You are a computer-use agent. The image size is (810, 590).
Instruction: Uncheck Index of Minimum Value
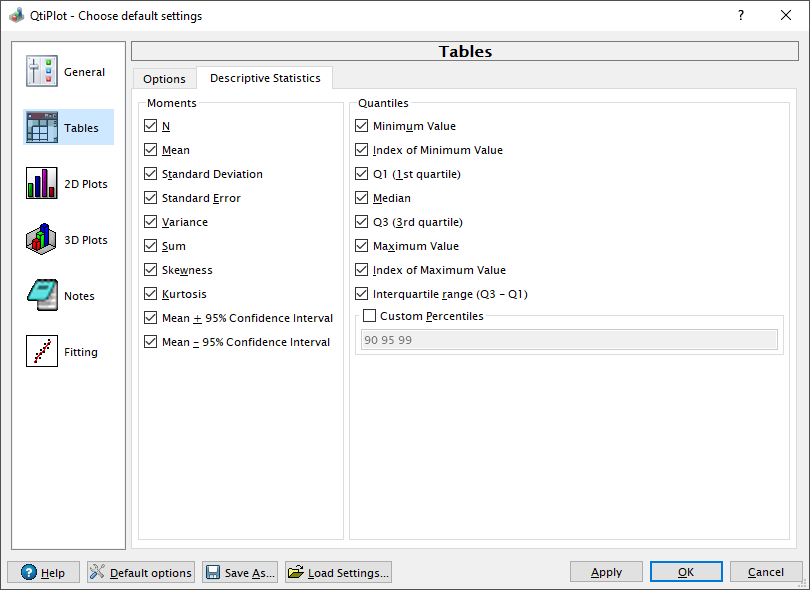click(x=362, y=150)
